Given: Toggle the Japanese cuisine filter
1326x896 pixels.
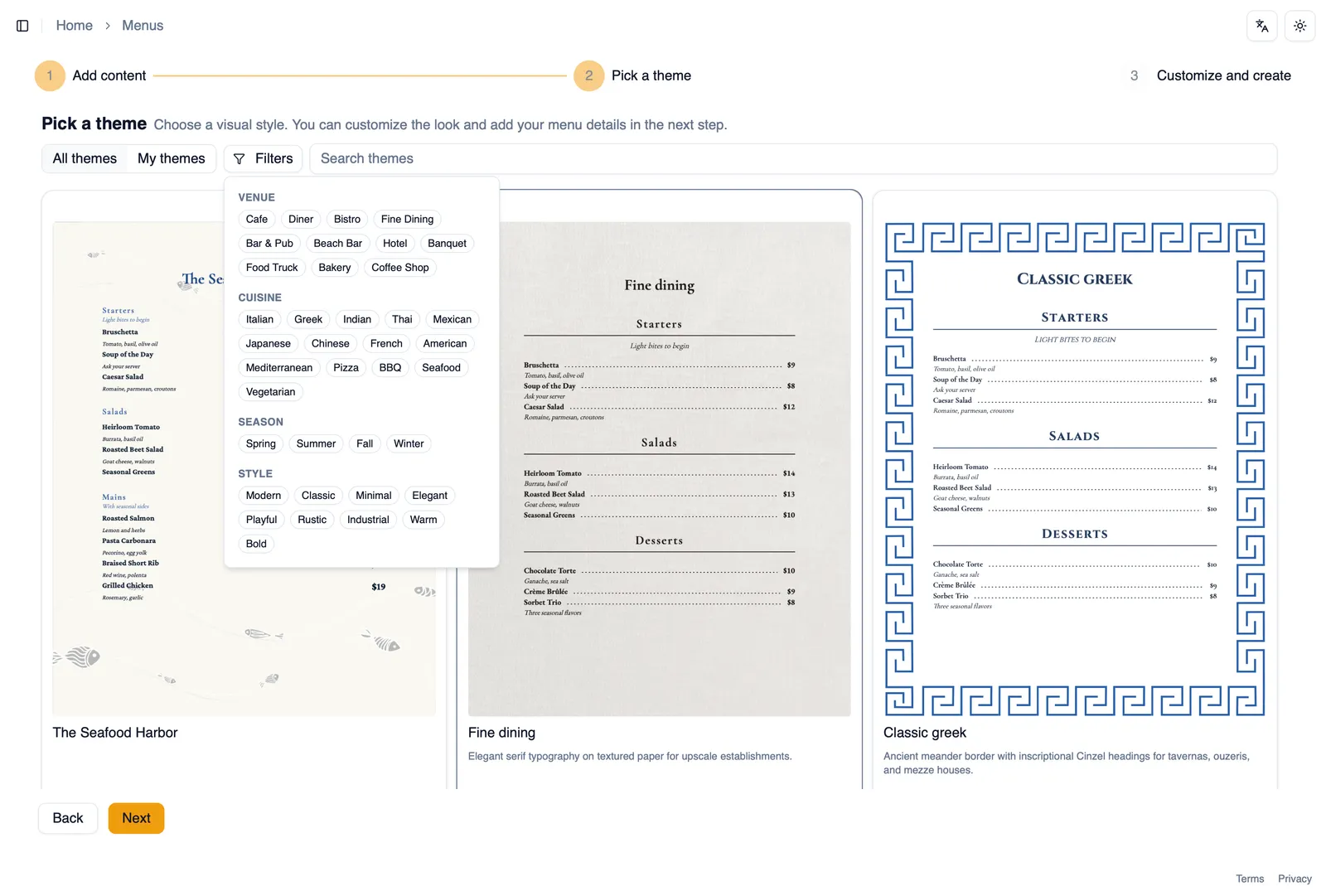Looking at the screenshot, I should tap(268, 344).
